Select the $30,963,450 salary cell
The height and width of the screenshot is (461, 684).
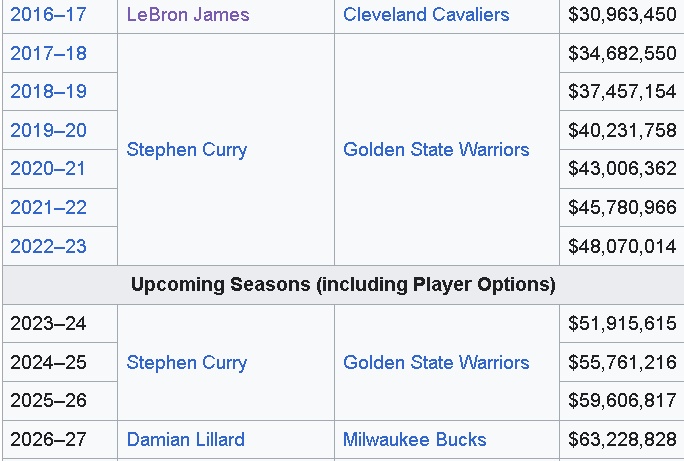tap(622, 14)
